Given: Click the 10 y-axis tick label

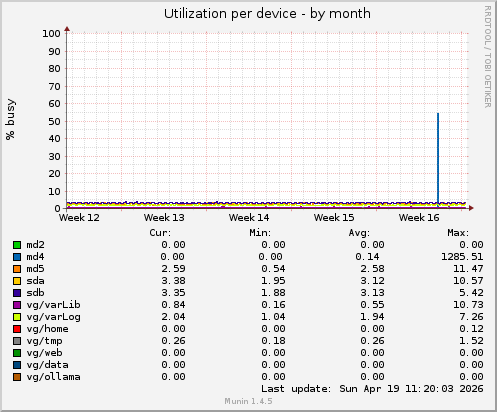Looking at the screenshot, I should 54,192.
